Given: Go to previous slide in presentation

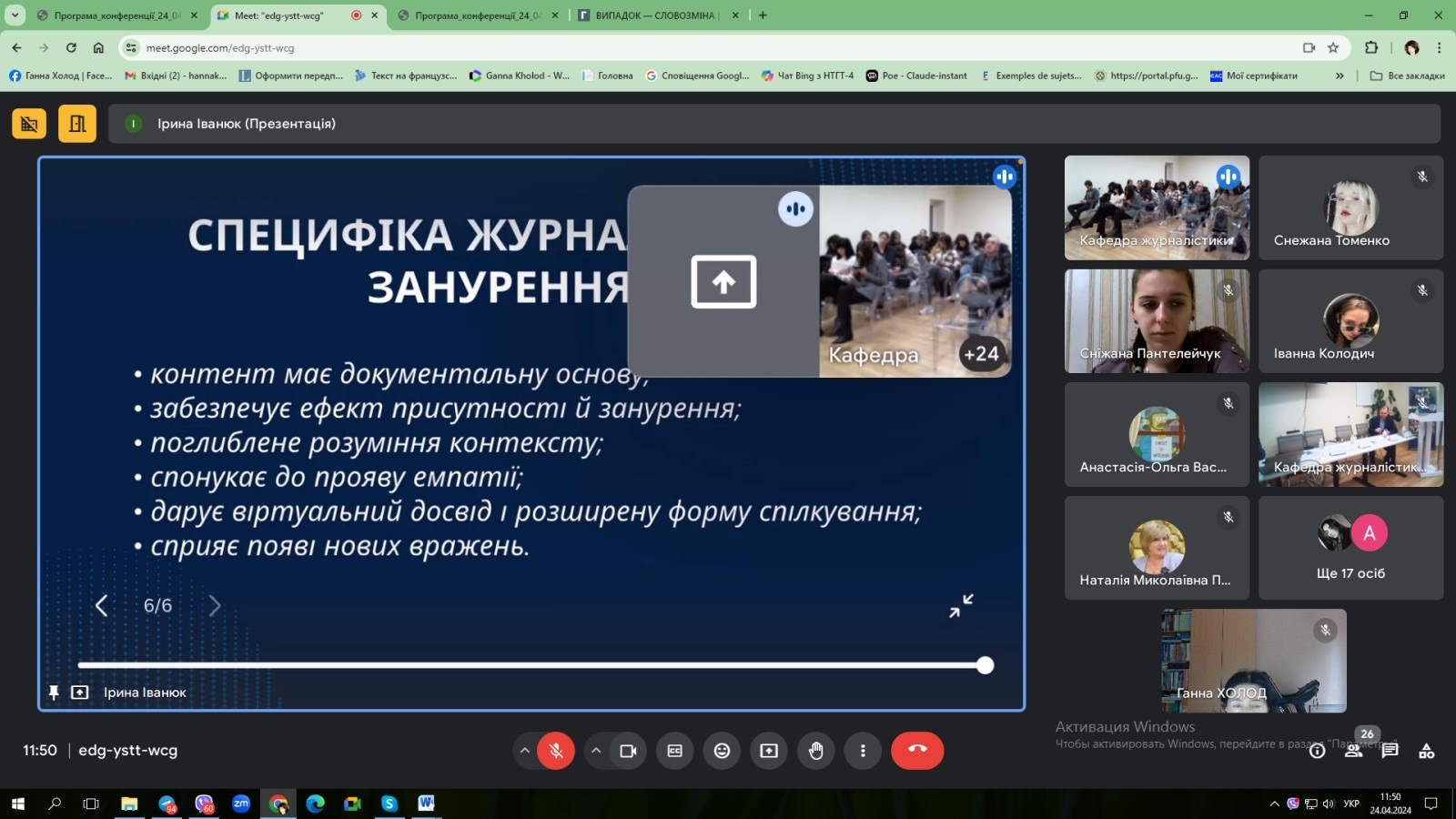Looking at the screenshot, I should (102, 606).
